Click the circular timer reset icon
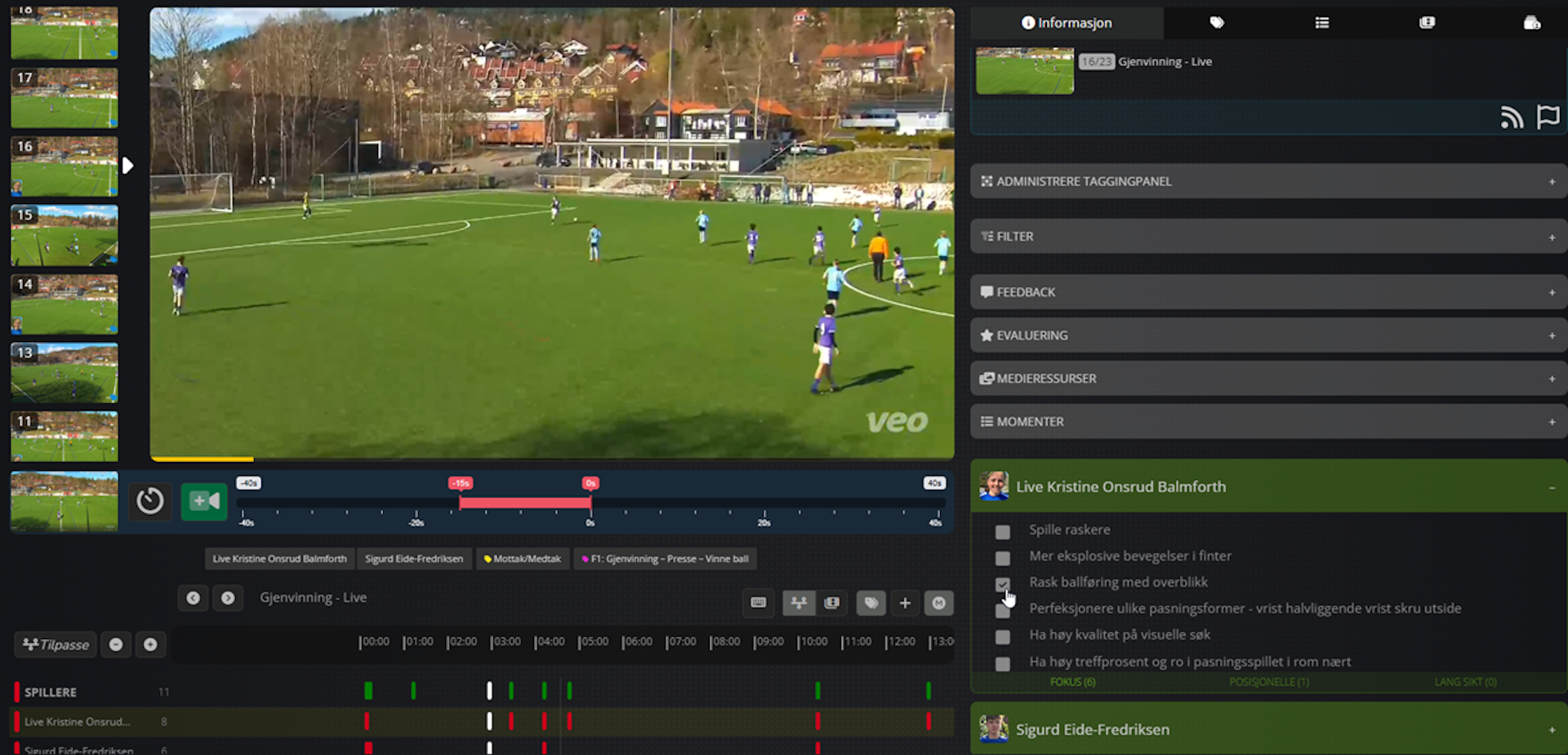Image resolution: width=1568 pixels, height=755 pixels. 149,501
